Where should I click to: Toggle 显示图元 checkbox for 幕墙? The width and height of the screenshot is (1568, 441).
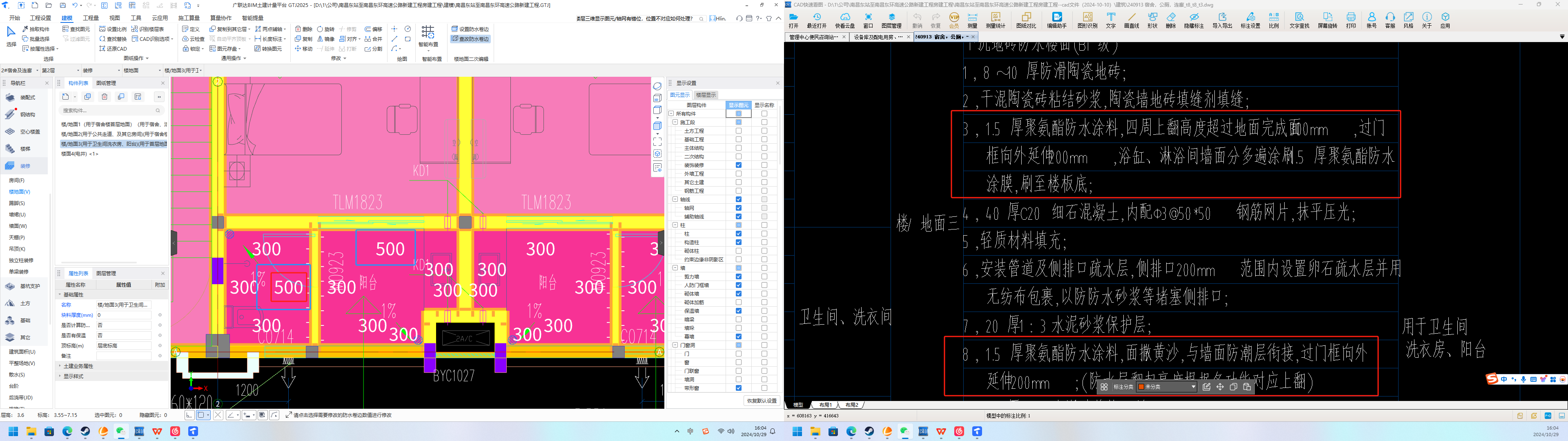738,336
